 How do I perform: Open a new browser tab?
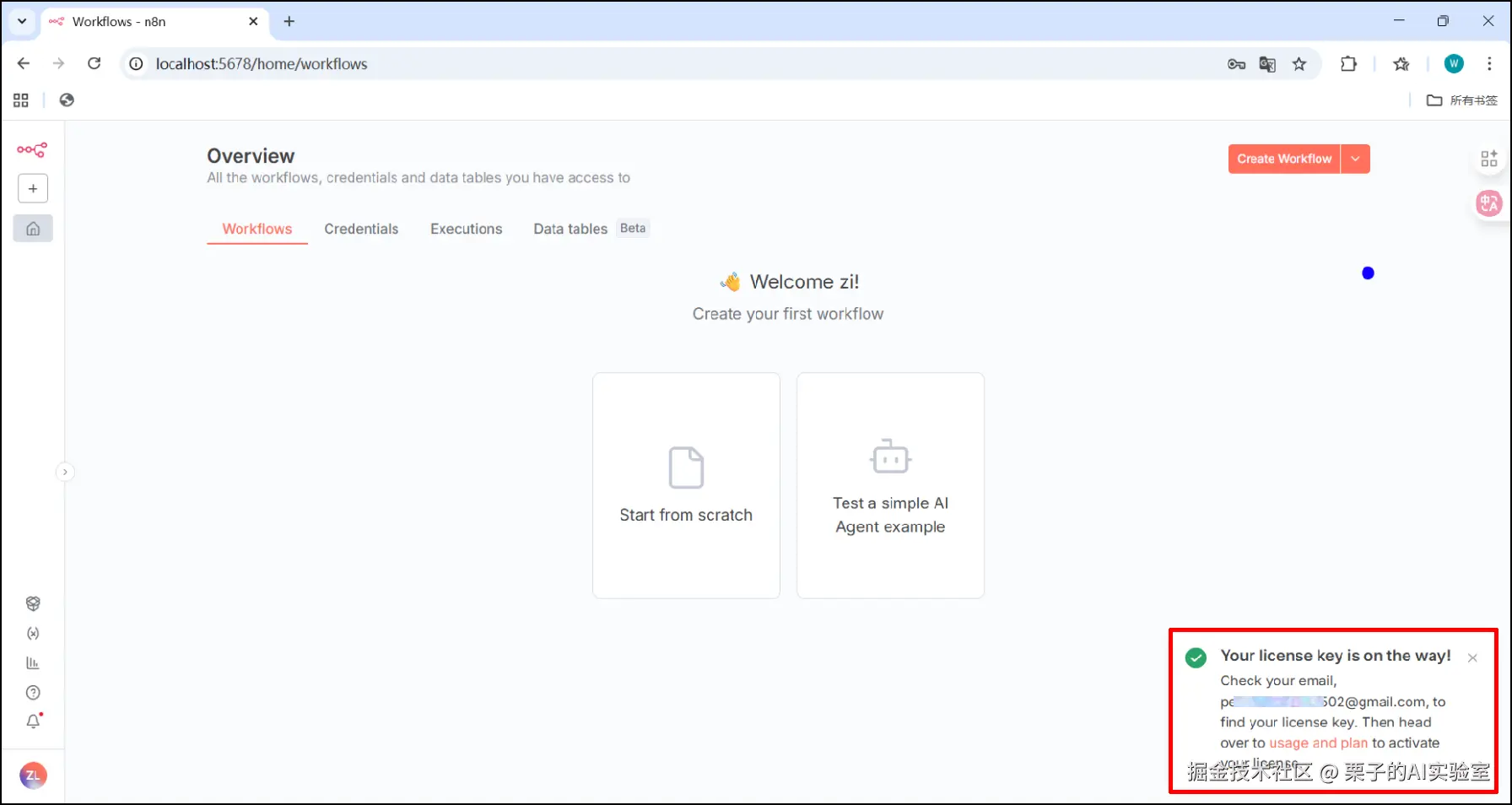tap(289, 21)
